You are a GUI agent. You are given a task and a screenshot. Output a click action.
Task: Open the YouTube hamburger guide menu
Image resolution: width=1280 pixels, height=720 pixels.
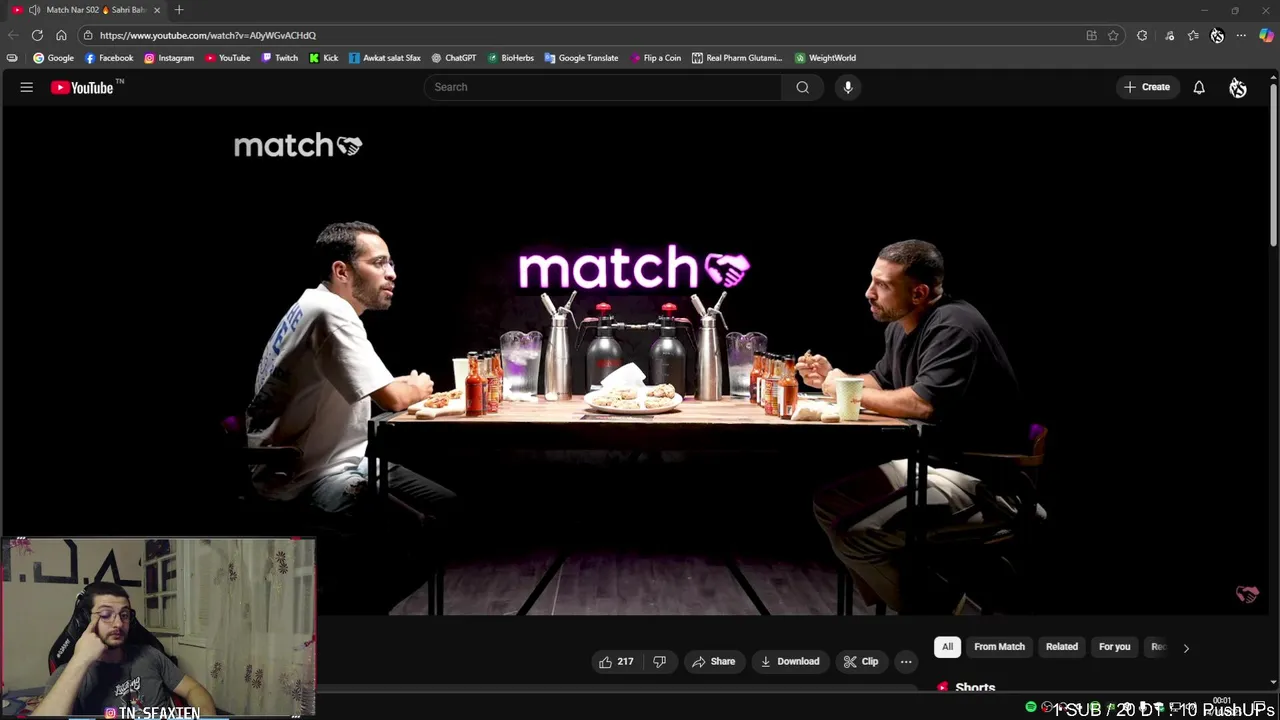coord(27,87)
